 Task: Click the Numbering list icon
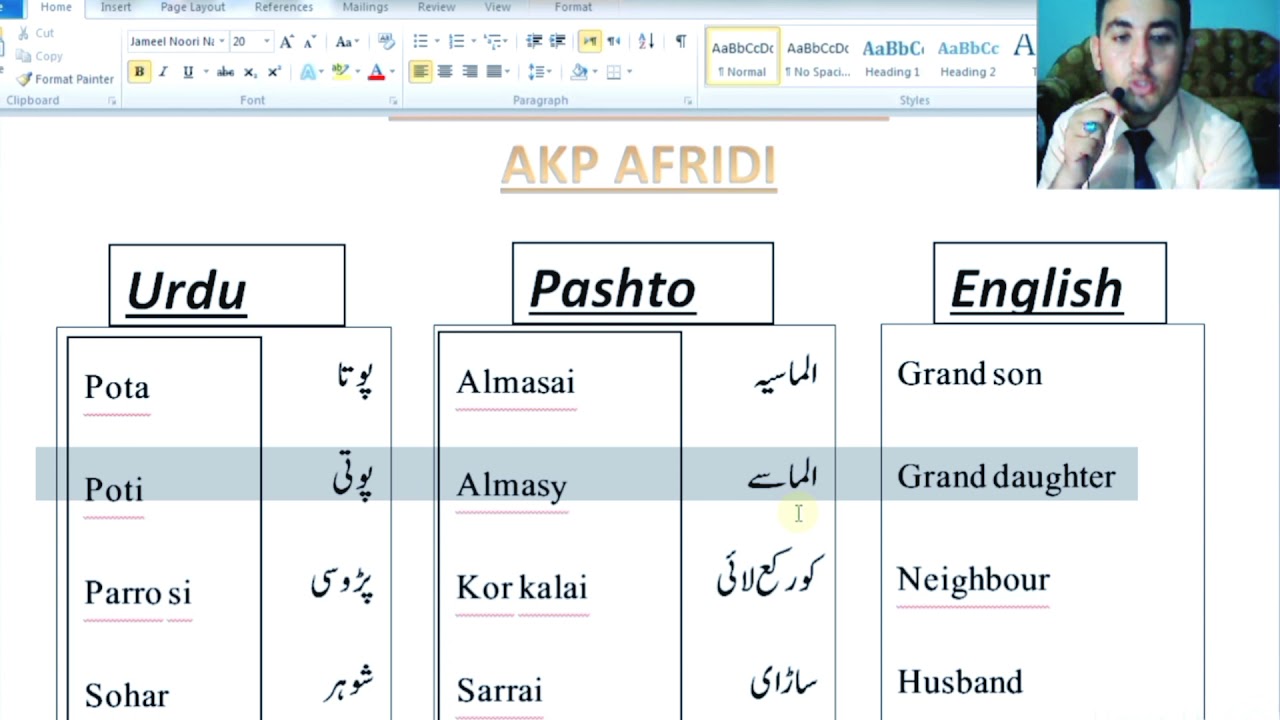coord(456,41)
